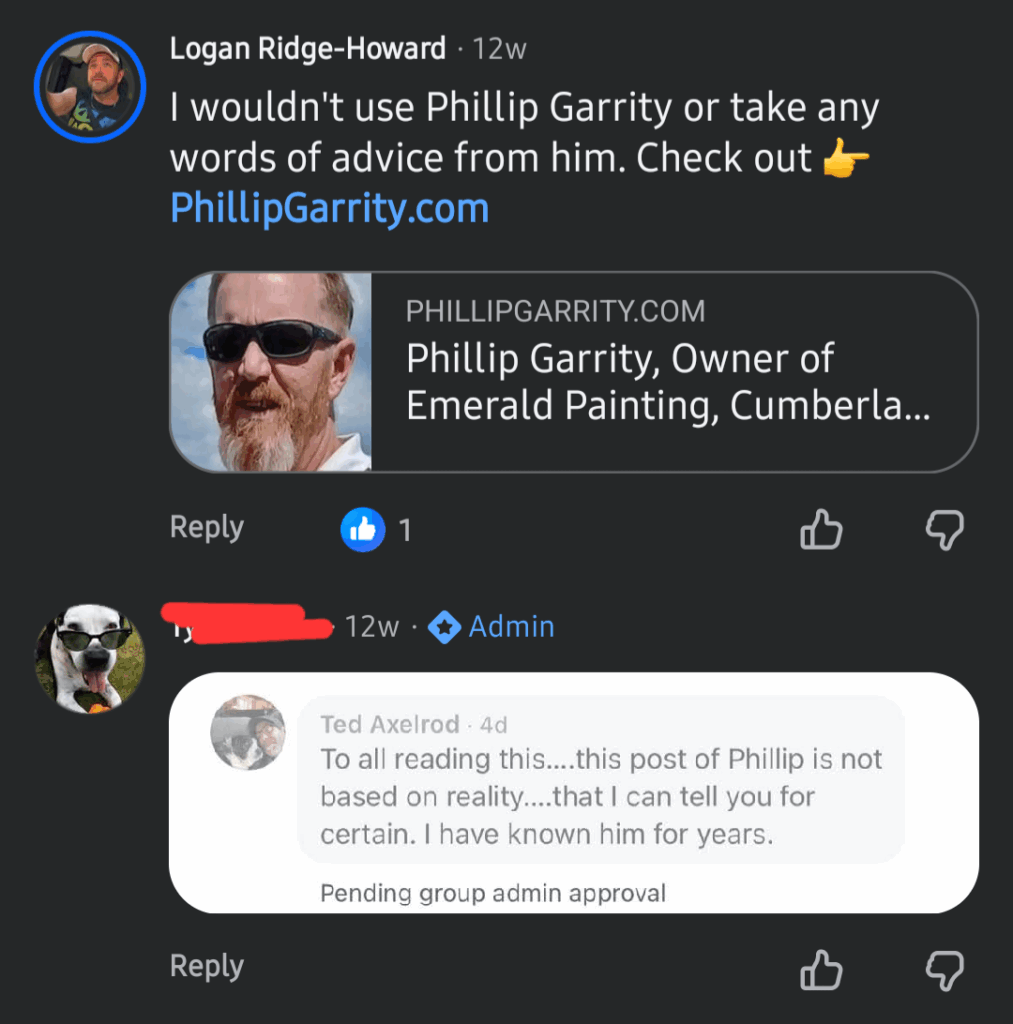Open the PhillipGarrity.com blue hyperlink
1013x1024 pixels.
pos(329,208)
